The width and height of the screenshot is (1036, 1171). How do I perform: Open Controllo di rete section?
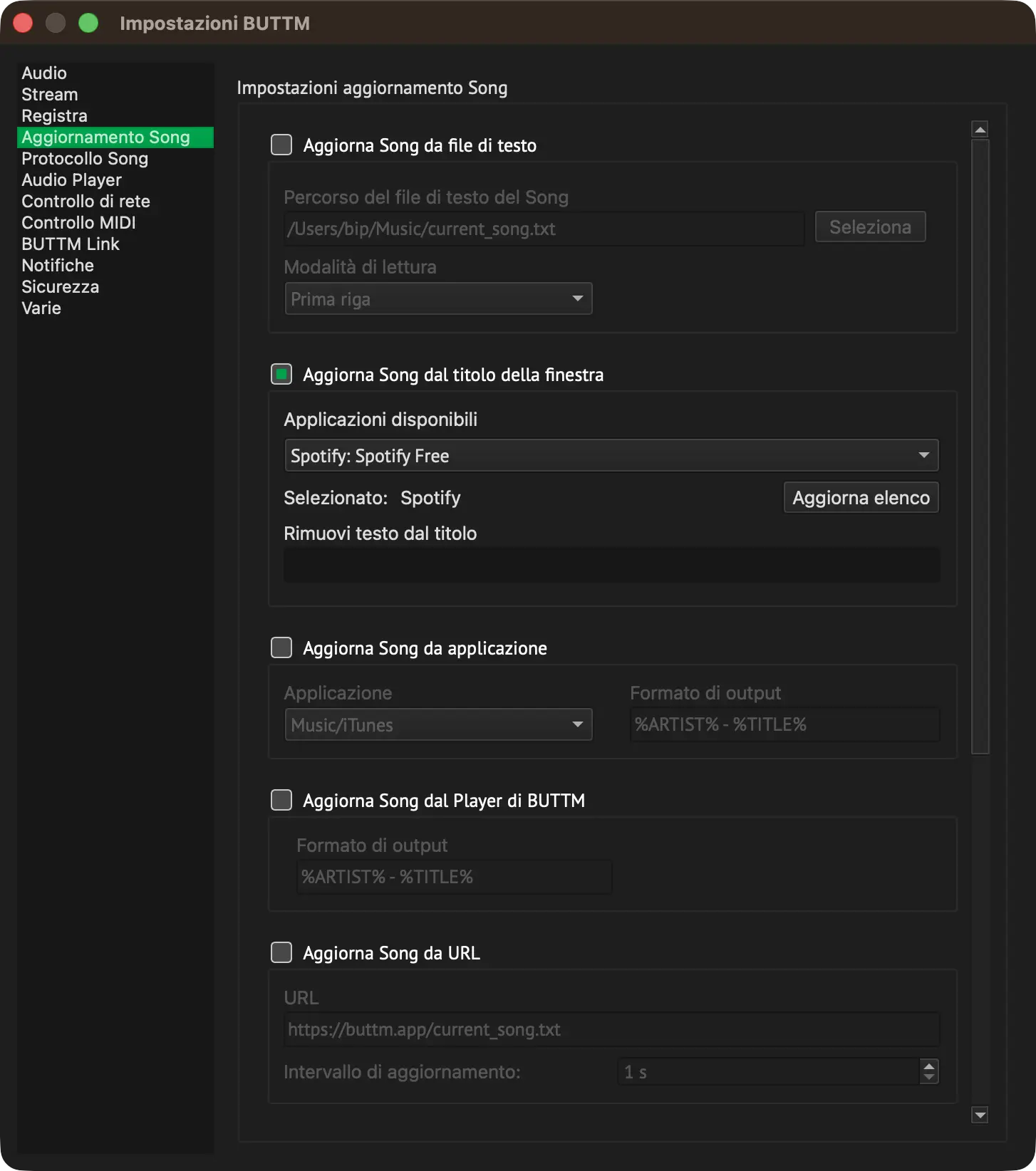coord(115,202)
